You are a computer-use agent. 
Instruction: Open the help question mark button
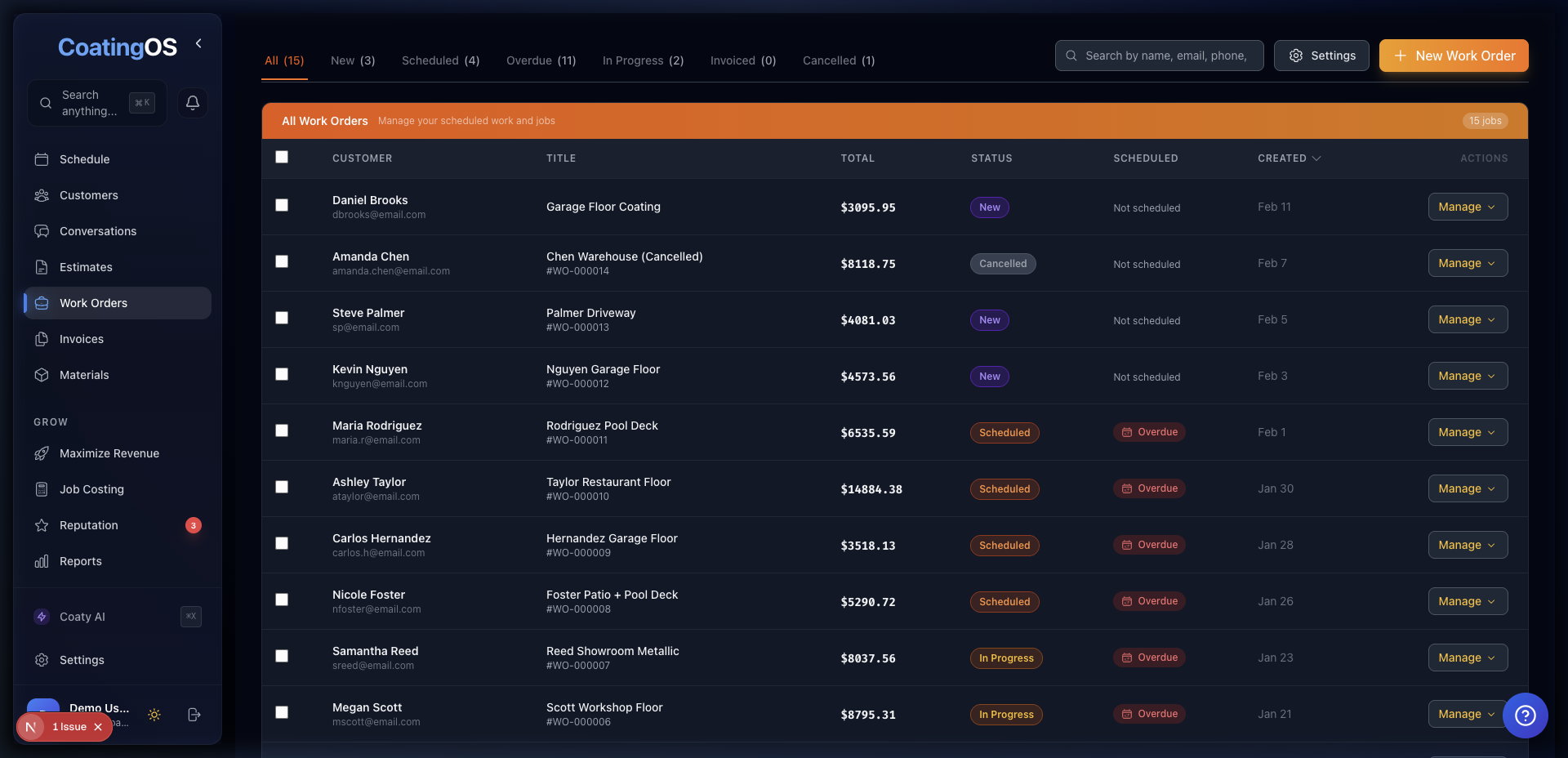click(1525, 716)
